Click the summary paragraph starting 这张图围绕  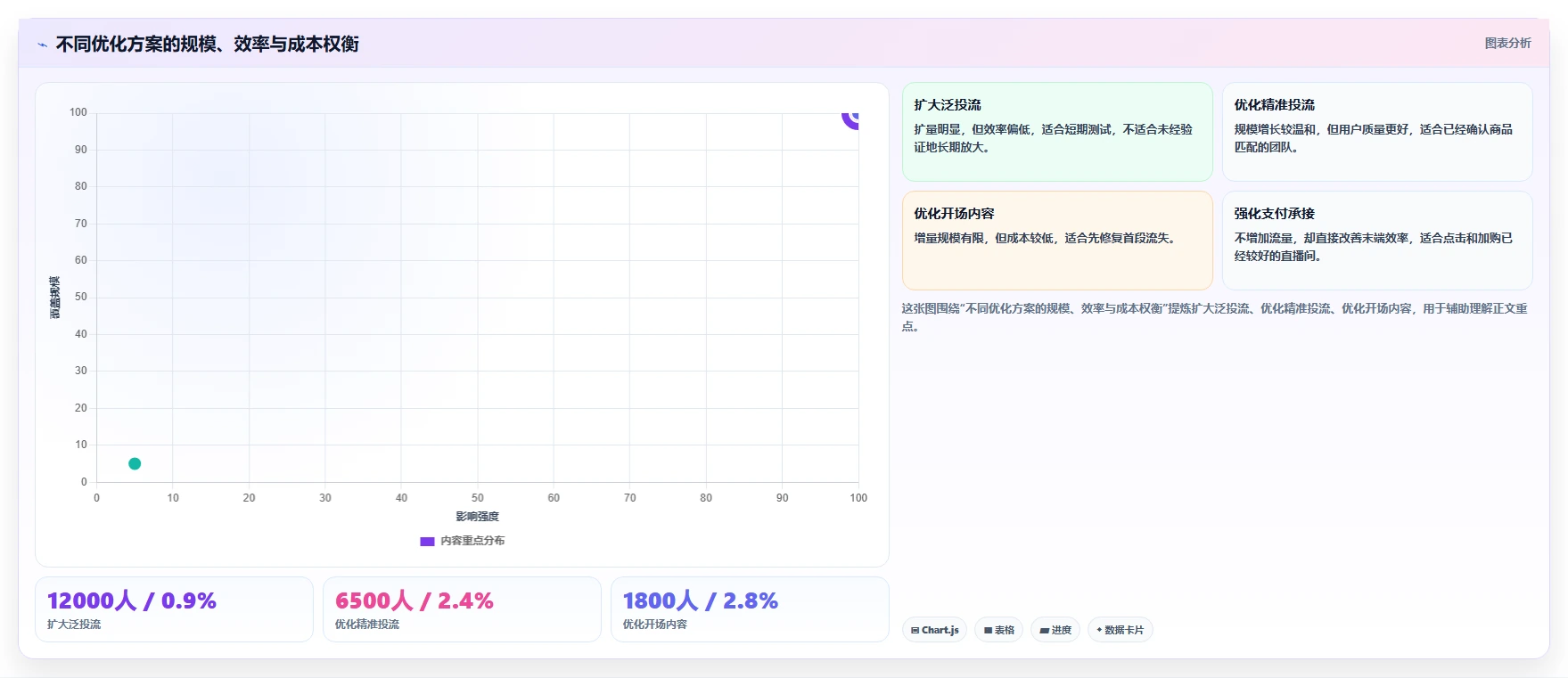coord(1215,317)
